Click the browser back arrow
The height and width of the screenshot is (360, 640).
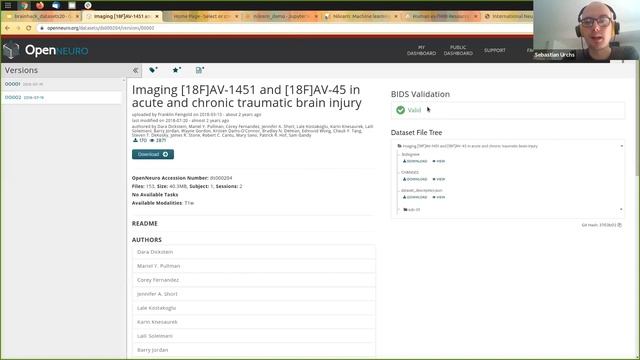7,28
